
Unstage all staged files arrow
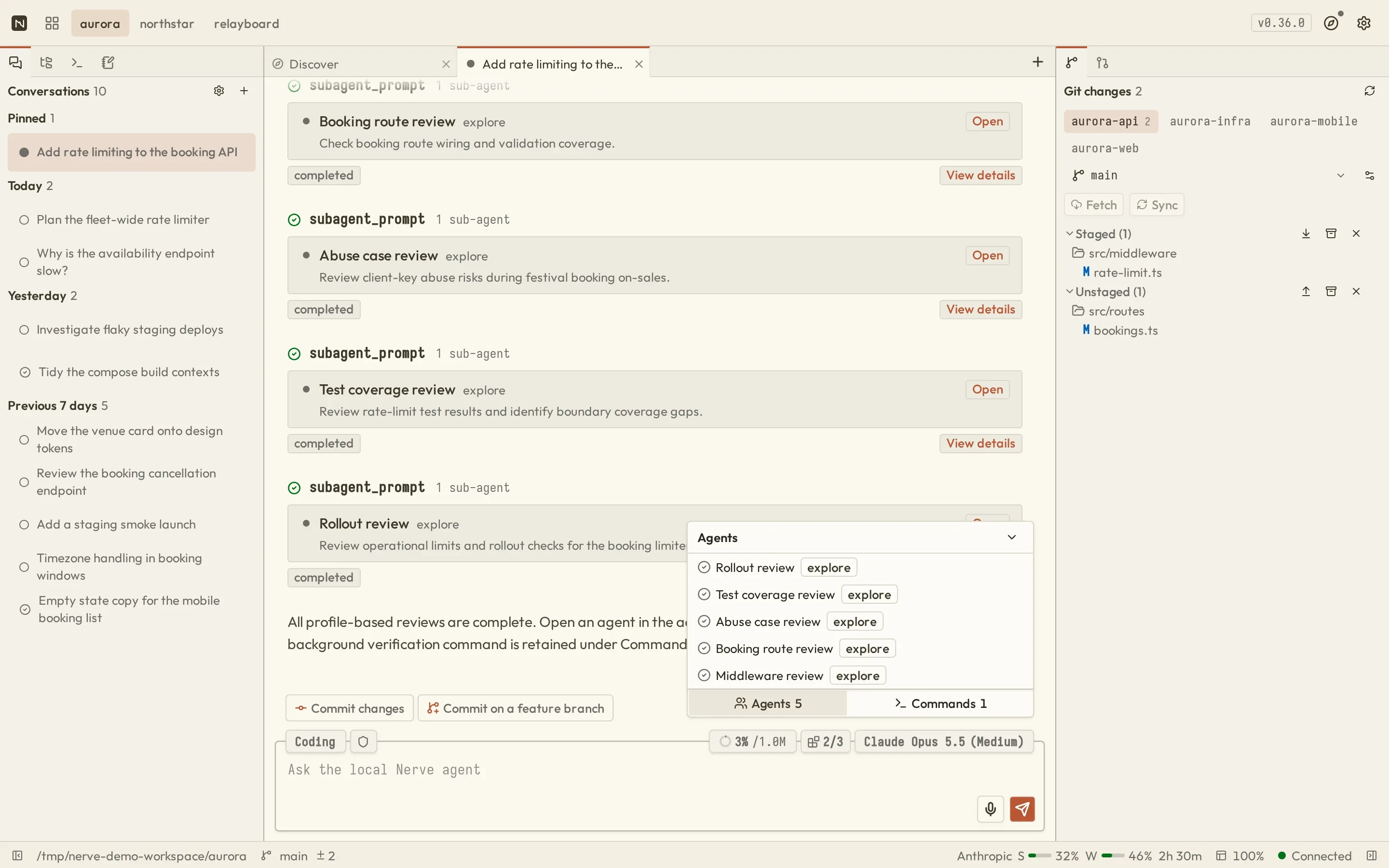coord(1306,234)
